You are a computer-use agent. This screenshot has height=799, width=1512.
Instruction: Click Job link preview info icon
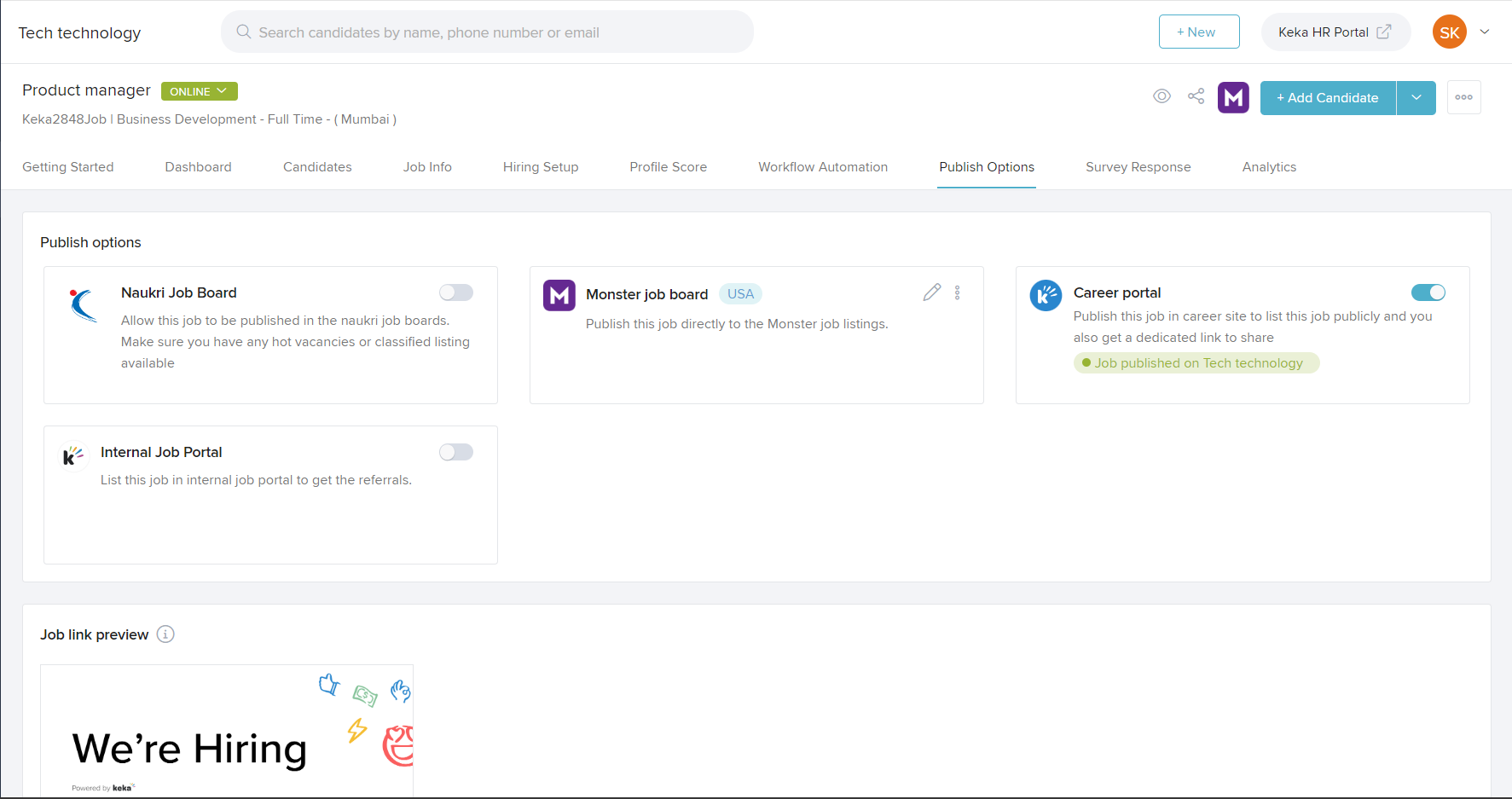165,634
